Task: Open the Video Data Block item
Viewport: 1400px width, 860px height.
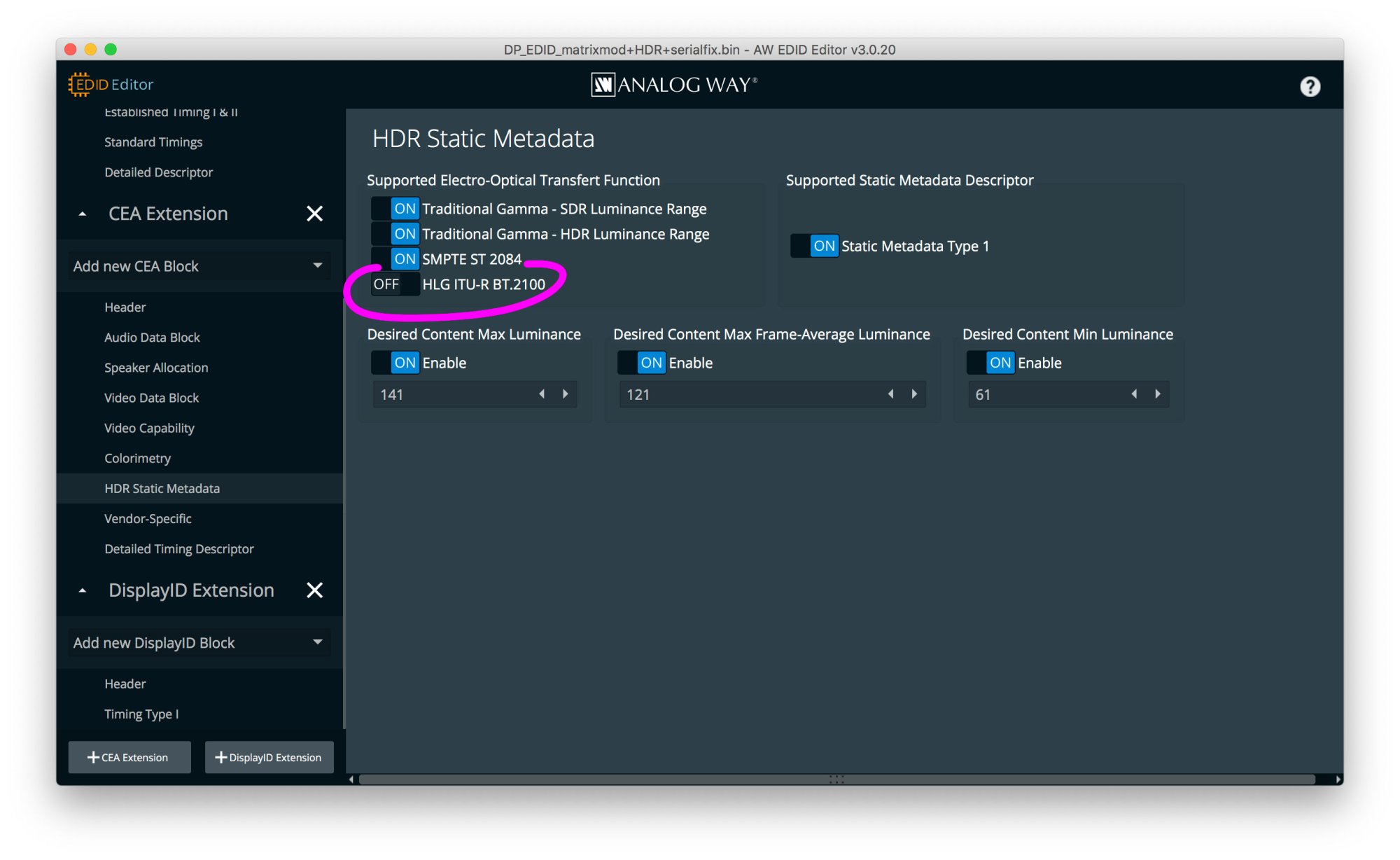Action: click(151, 398)
